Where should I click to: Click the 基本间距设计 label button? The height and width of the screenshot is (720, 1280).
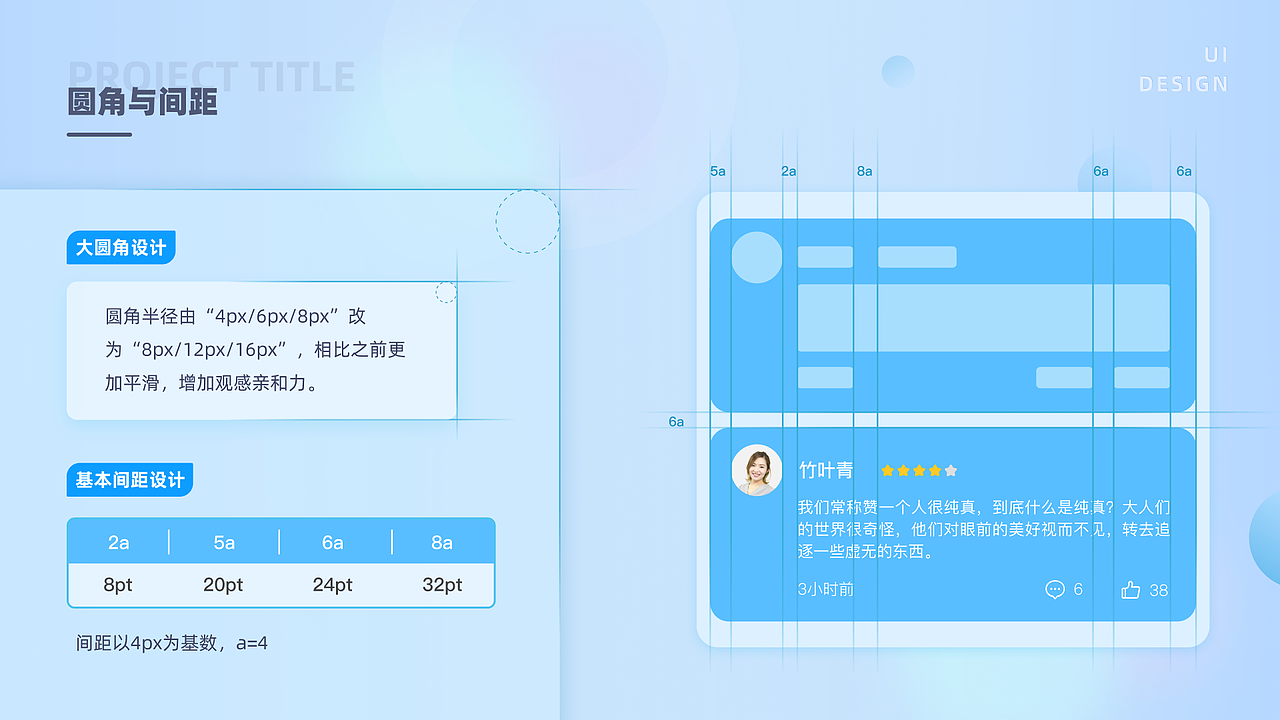coord(130,480)
